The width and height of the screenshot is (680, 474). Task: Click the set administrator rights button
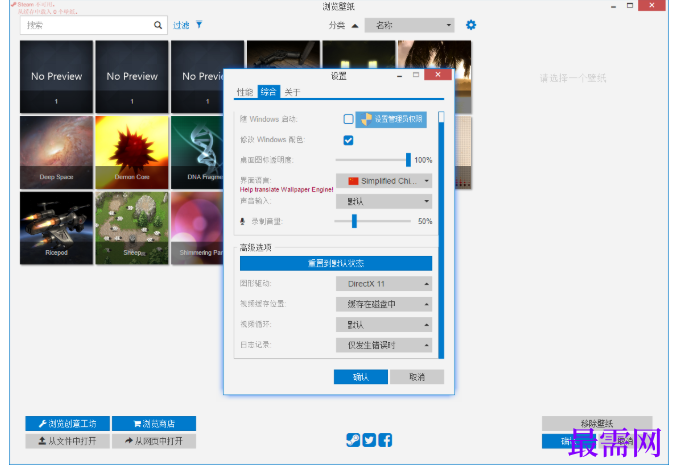click(391, 119)
